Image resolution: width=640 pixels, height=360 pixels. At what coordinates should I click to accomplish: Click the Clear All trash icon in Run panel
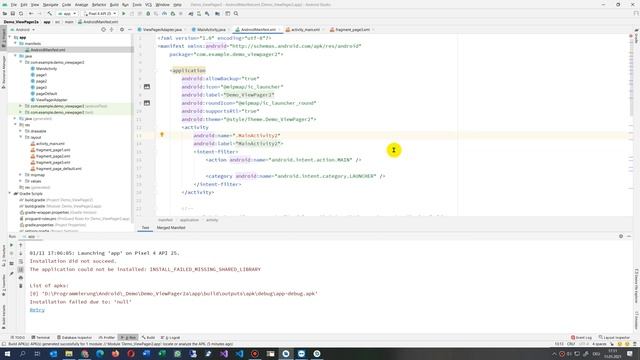pyautogui.click(x=21, y=286)
